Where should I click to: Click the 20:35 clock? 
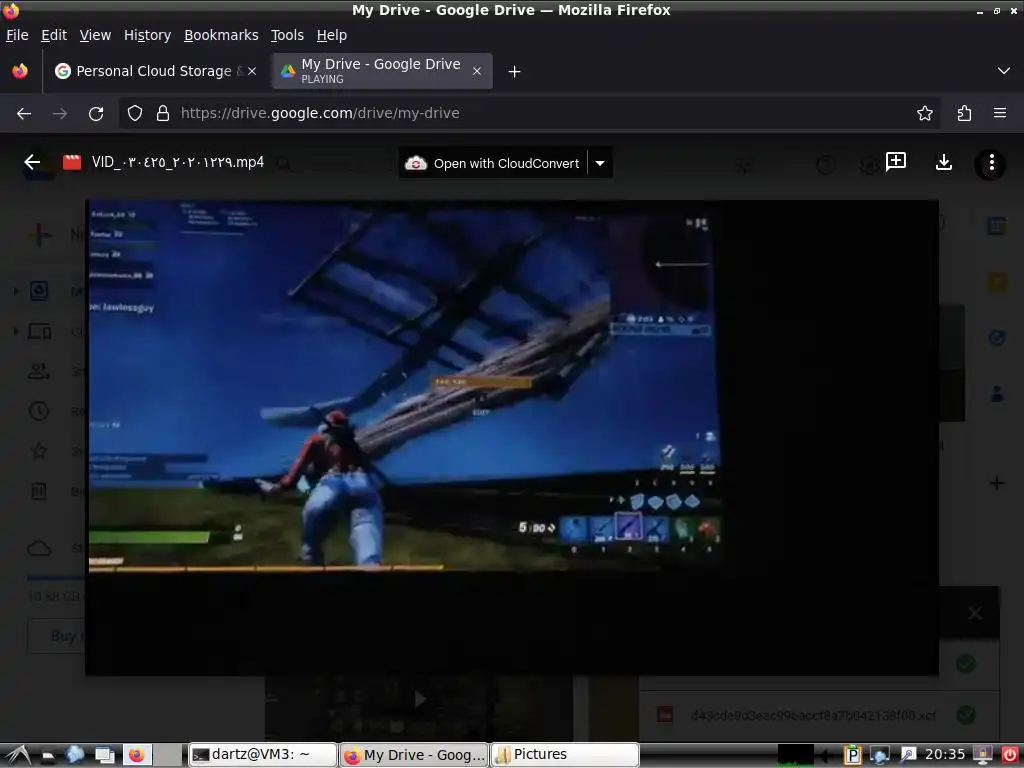944,755
